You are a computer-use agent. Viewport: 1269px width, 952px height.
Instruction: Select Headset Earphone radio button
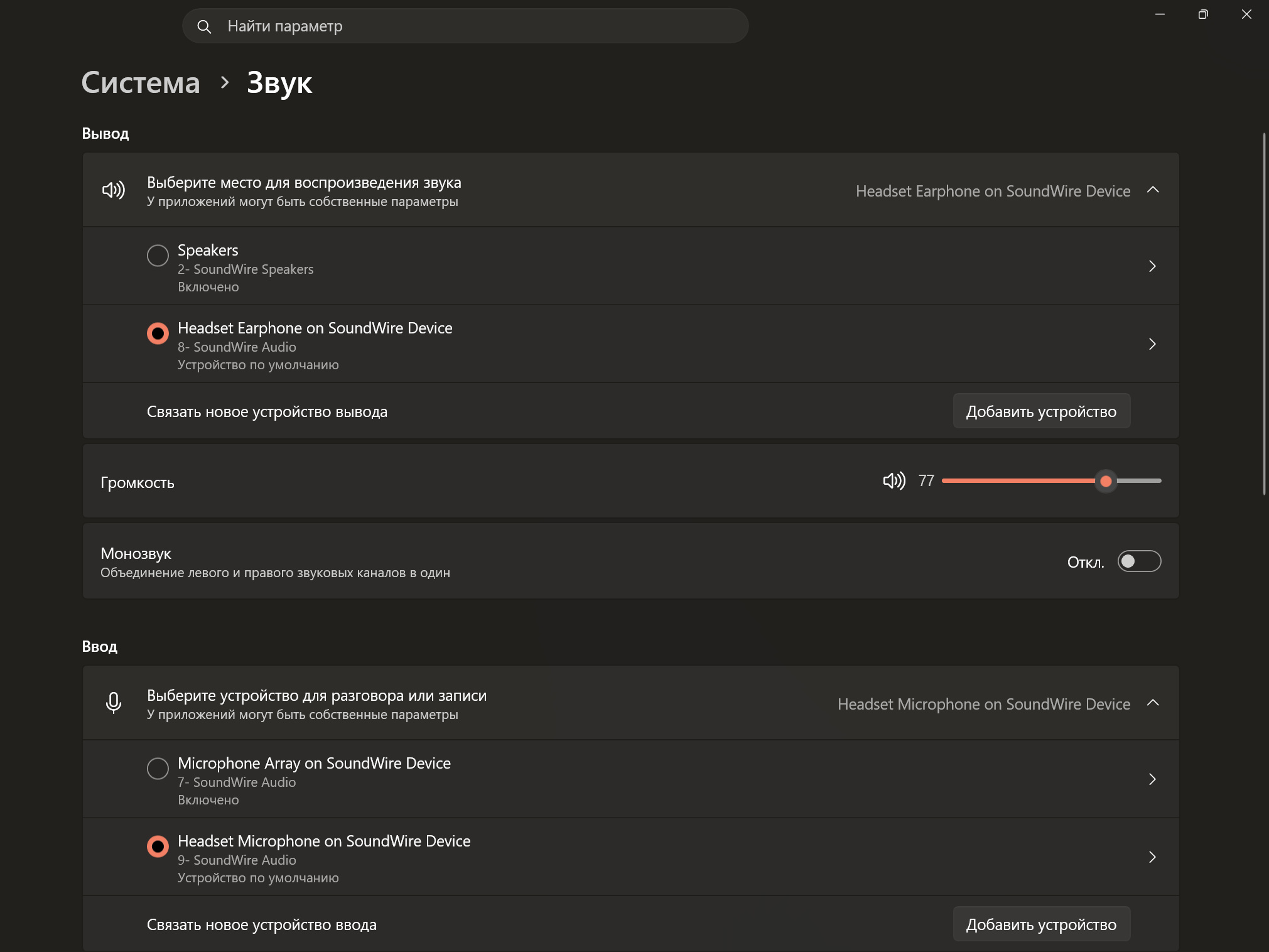coord(158,333)
